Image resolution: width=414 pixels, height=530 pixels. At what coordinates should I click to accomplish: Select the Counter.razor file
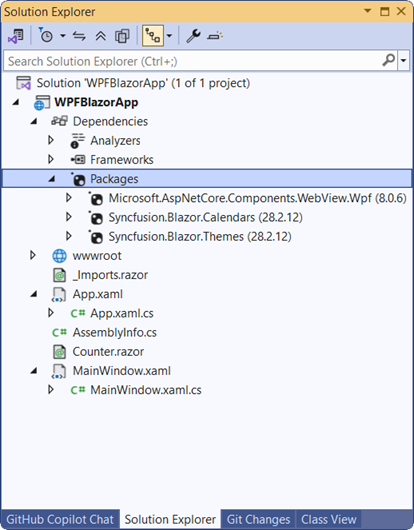point(108,352)
